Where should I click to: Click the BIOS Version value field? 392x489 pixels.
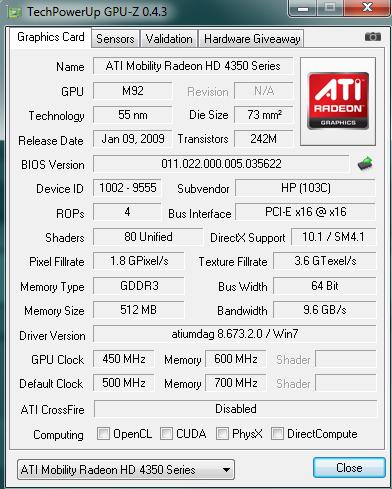coord(221,164)
